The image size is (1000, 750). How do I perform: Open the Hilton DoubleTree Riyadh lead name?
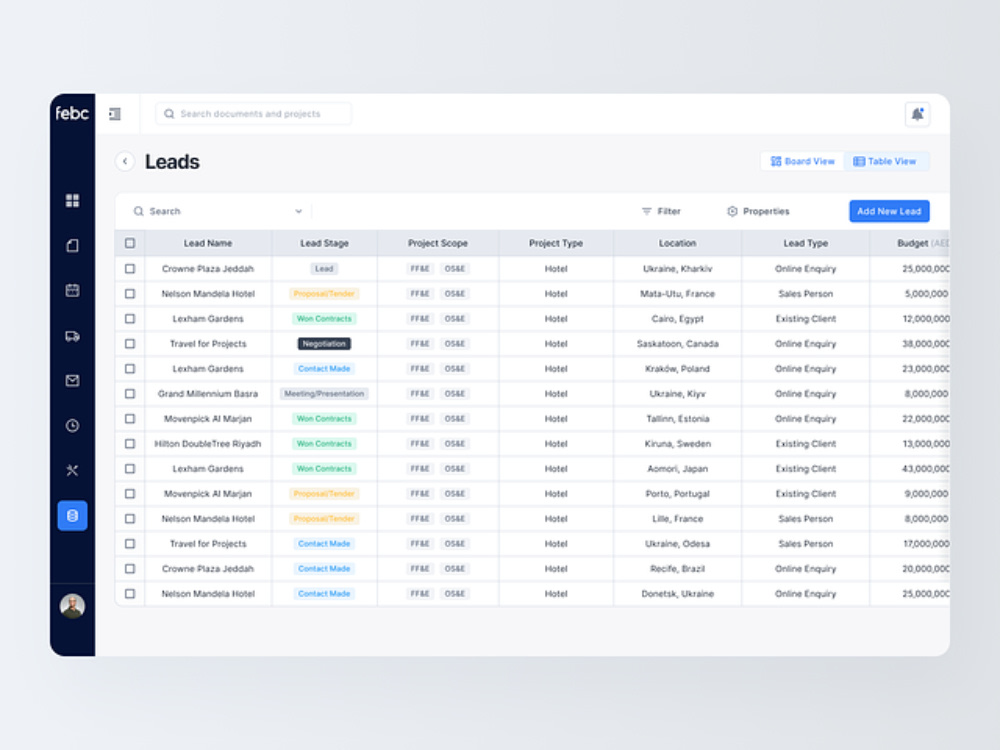[208, 443]
